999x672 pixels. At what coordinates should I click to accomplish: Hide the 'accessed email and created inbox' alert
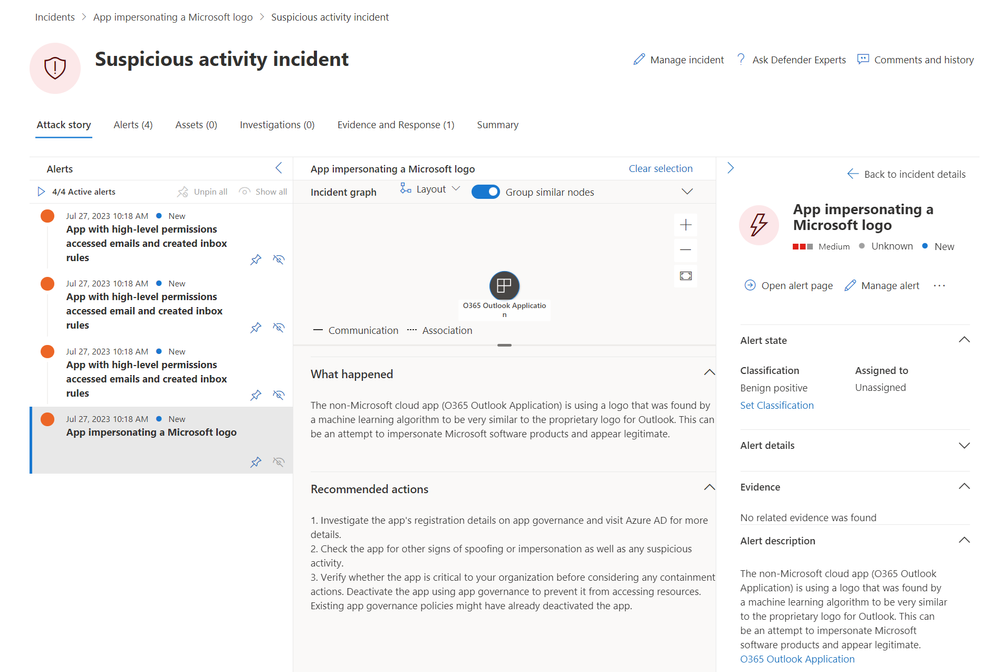pyautogui.click(x=278, y=327)
